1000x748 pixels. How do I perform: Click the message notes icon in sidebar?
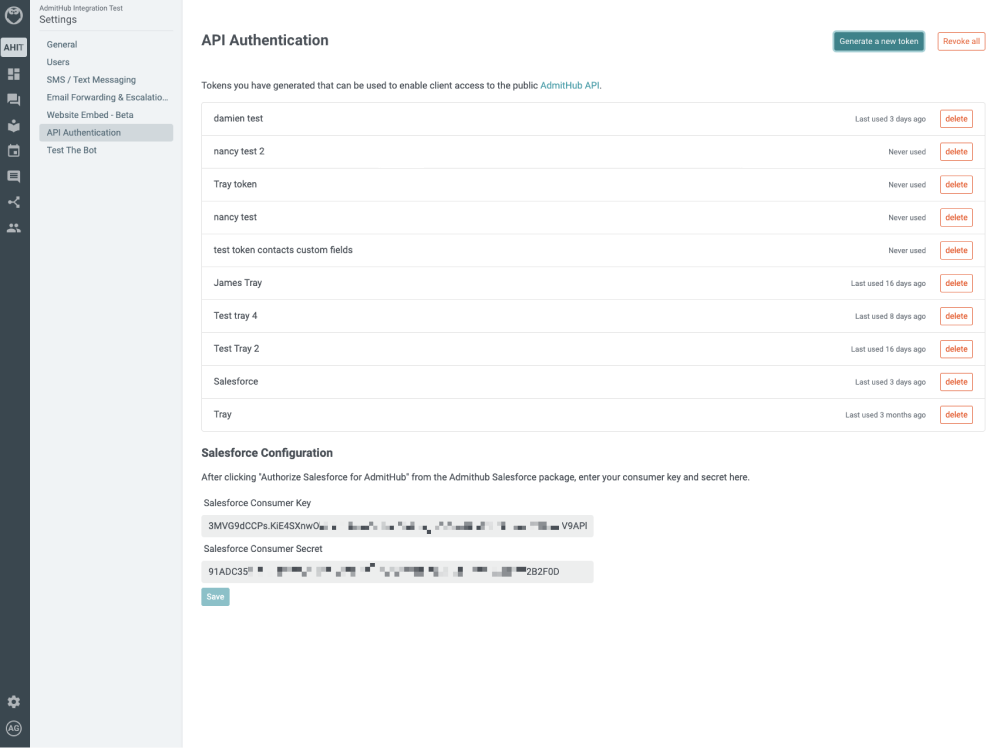[x=13, y=176]
